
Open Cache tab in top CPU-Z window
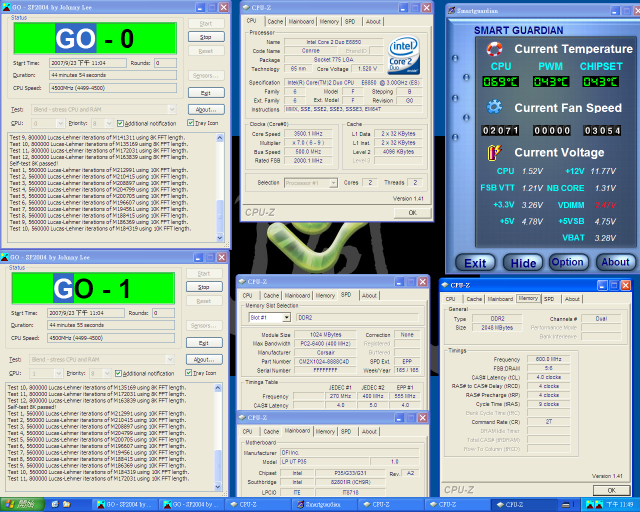tap(275, 22)
